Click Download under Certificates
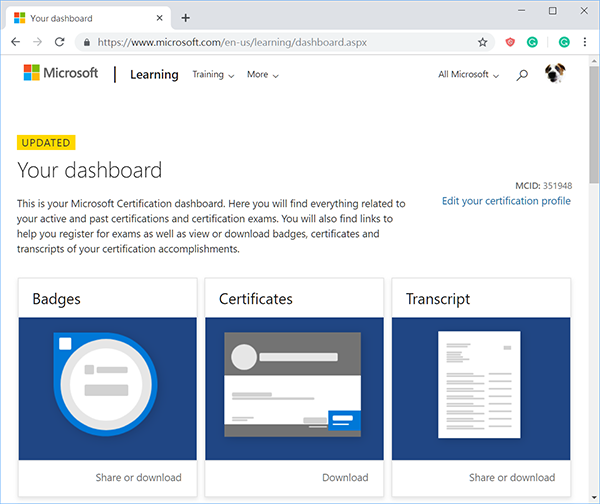This screenshot has height=504, width=600. [345, 477]
